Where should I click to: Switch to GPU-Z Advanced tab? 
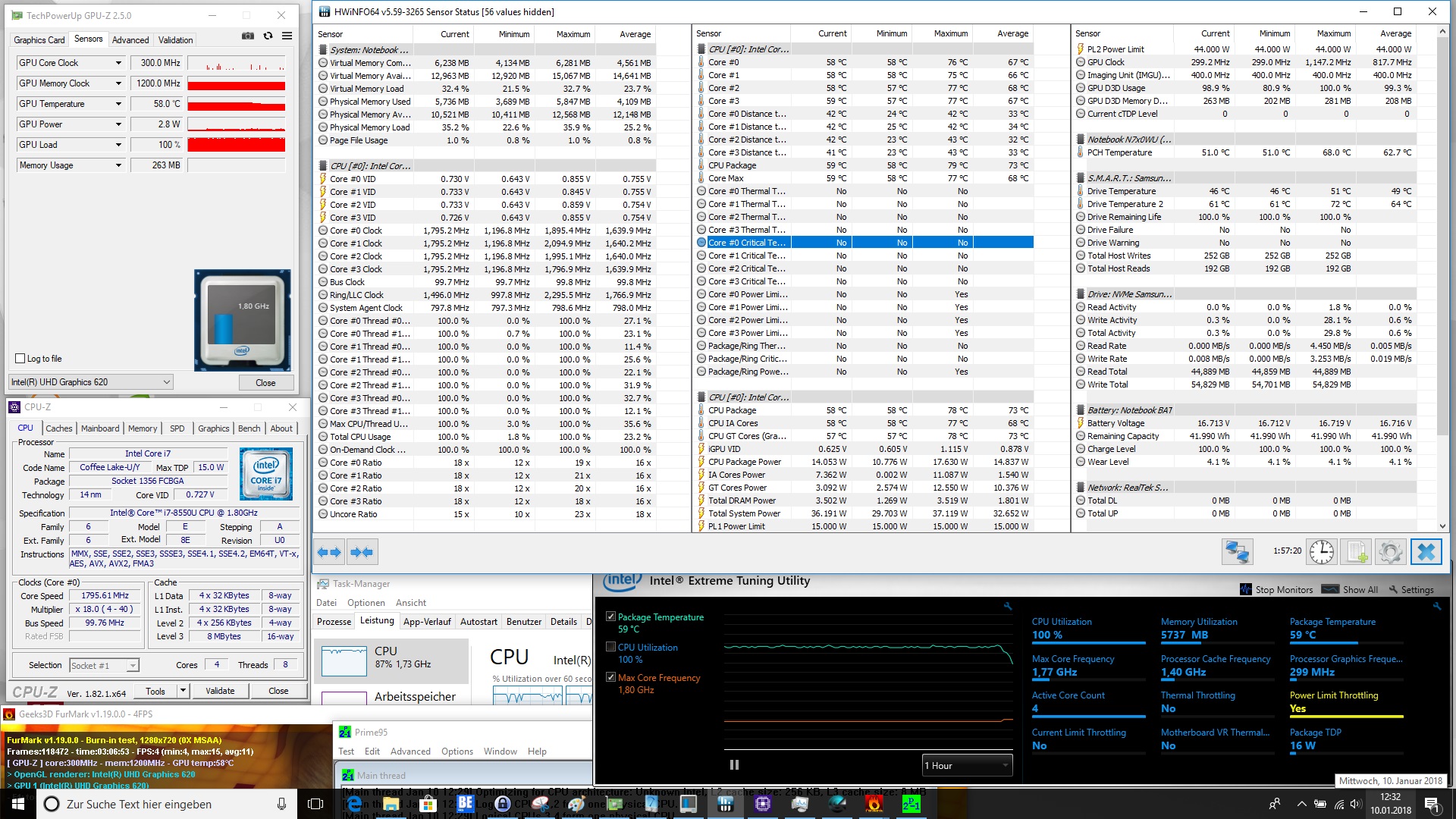[130, 40]
